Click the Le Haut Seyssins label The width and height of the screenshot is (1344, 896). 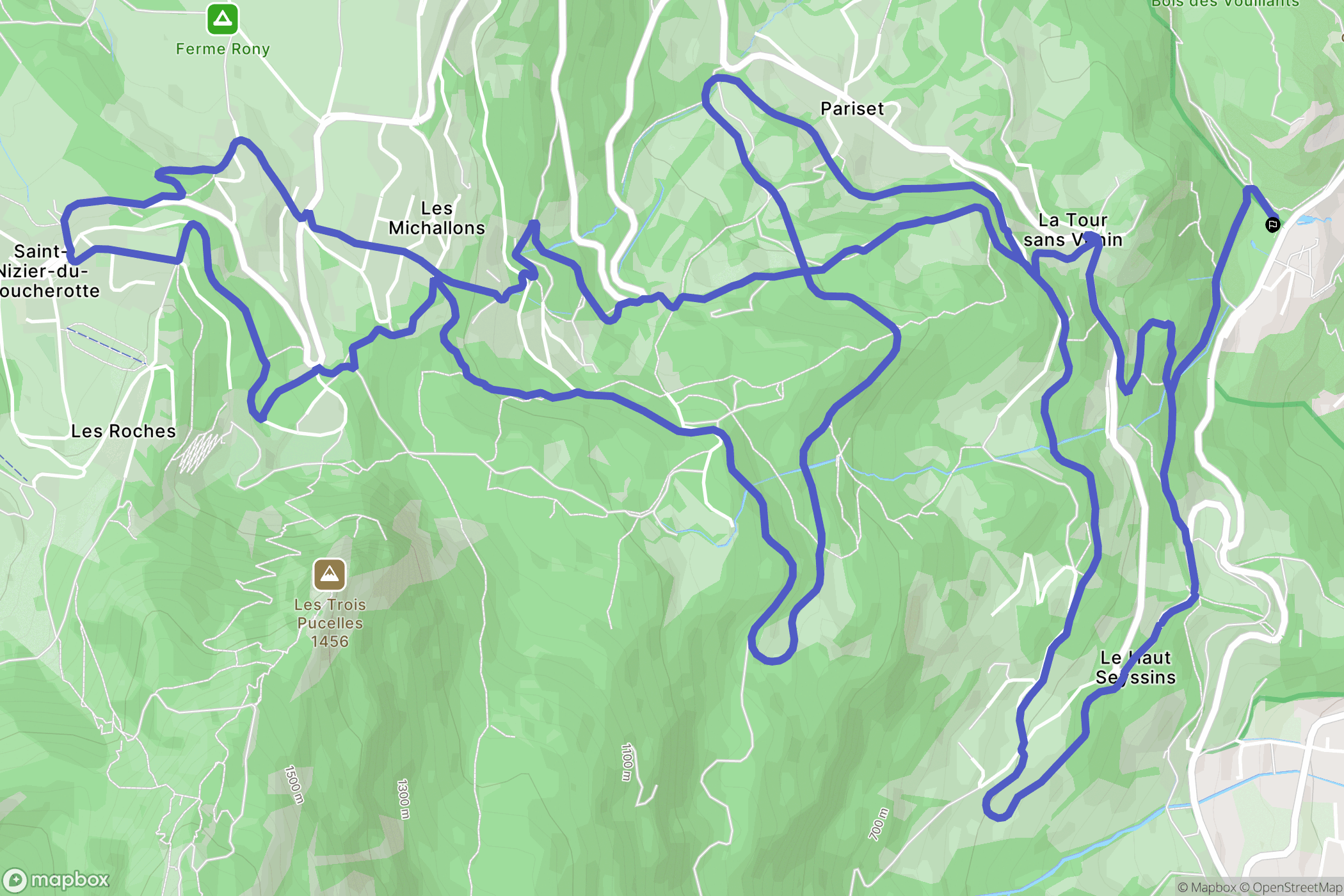coord(1136,668)
